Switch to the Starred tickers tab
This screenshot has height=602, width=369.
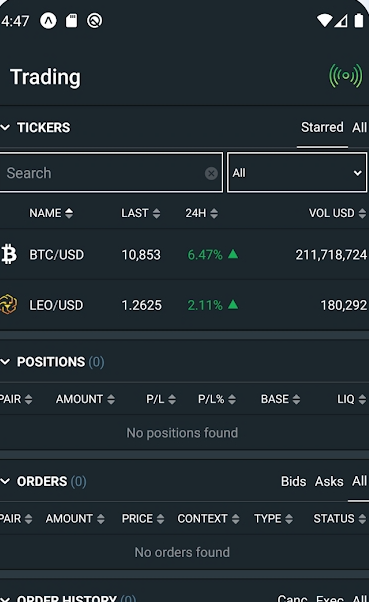pyautogui.click(x=322, y=127)
